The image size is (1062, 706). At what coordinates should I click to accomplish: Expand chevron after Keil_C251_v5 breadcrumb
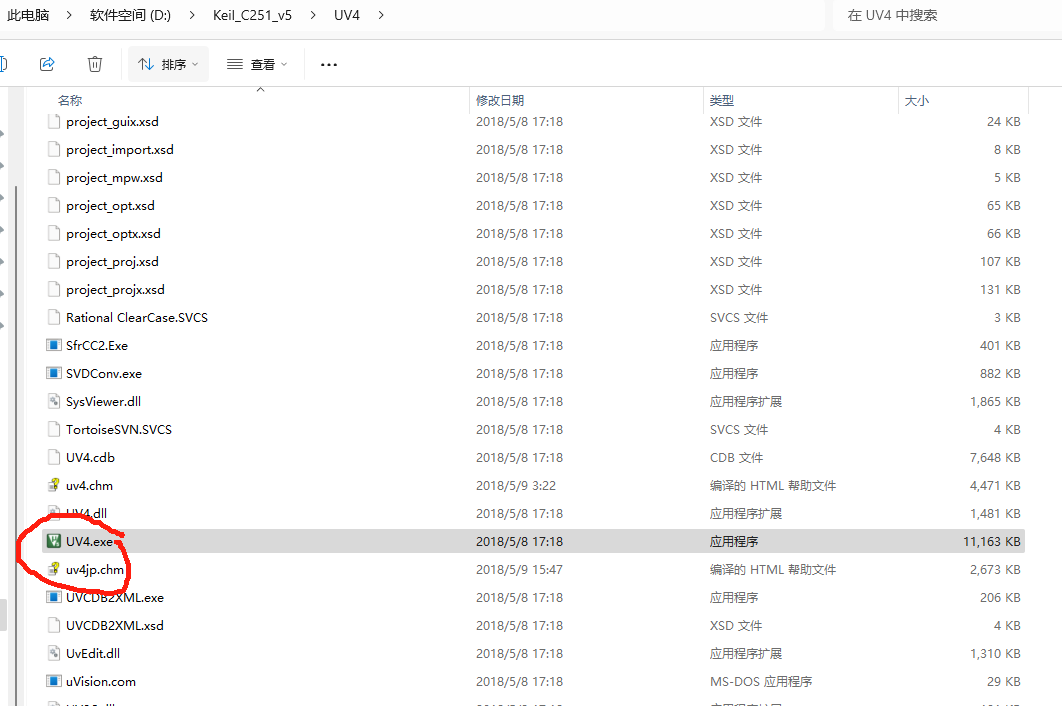(x=313, y=15)
